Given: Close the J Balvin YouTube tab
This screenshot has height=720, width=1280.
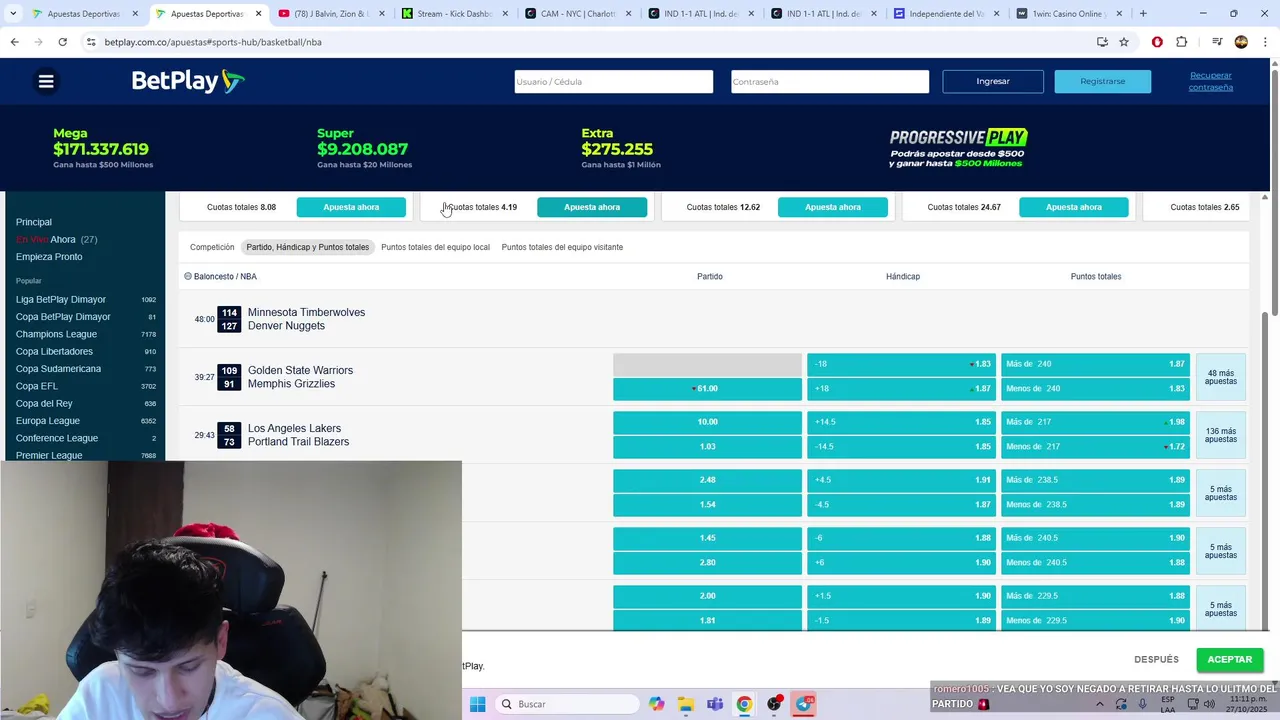Looking at the screenshot, I should pos(382,14).
